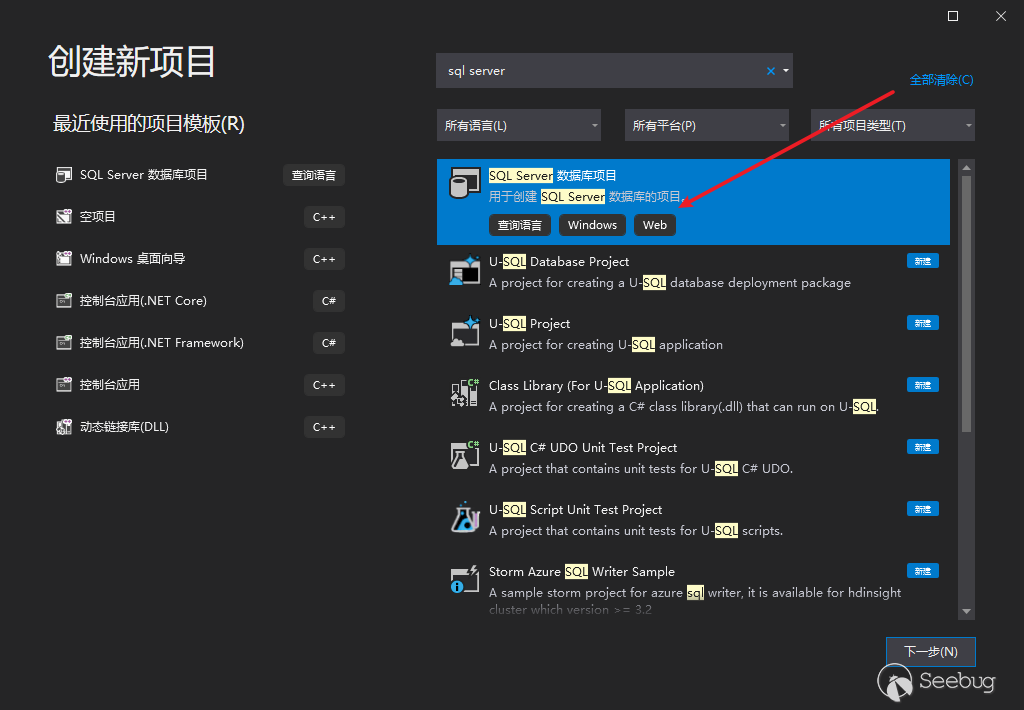
Task: Click the results list scrollbar down arrow
Action: coord(967,611)
